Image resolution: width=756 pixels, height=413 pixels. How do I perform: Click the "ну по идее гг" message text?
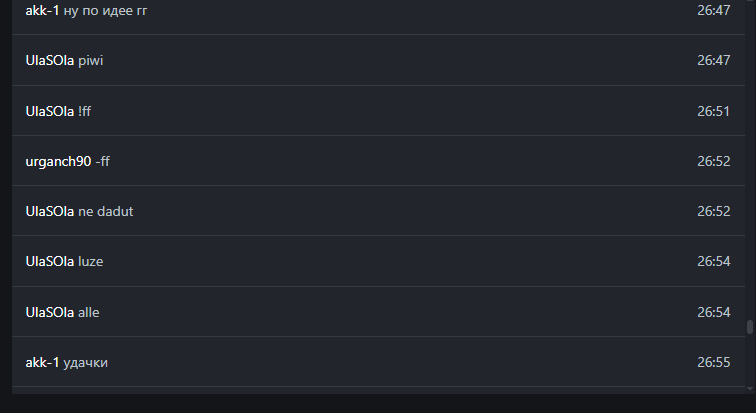(x=105, y=10)
